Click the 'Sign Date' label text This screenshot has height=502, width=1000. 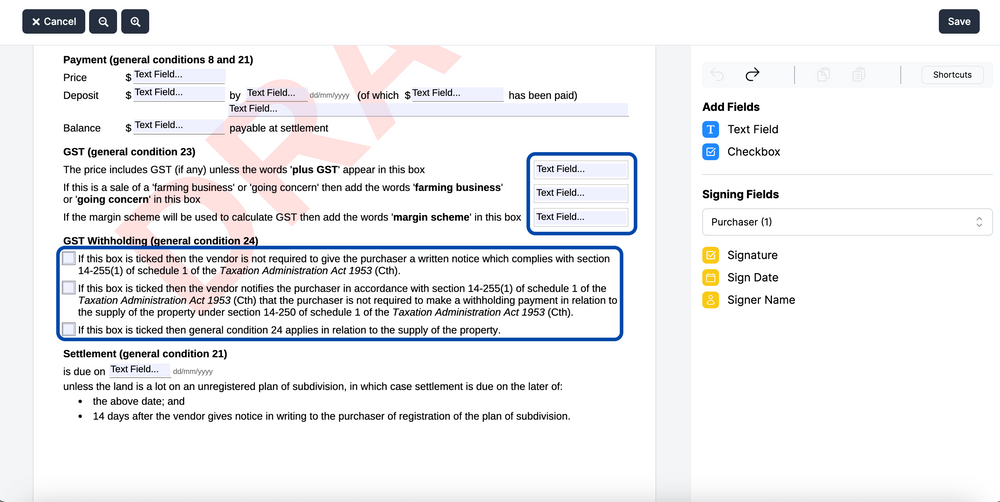pyautogui.click(x=753, y=277)
